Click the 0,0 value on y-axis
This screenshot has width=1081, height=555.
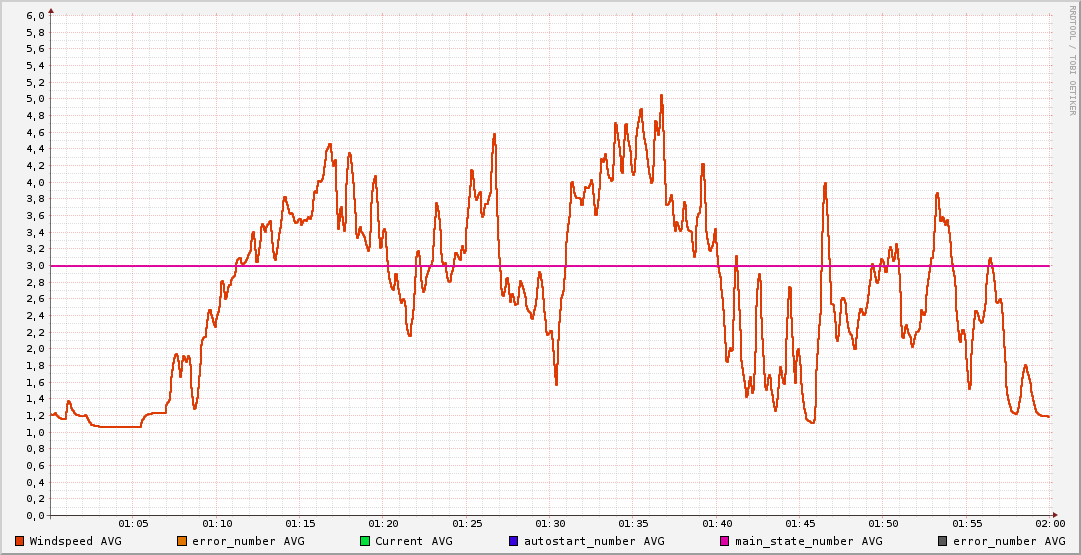pyautogui.click(x=34, y=515)
